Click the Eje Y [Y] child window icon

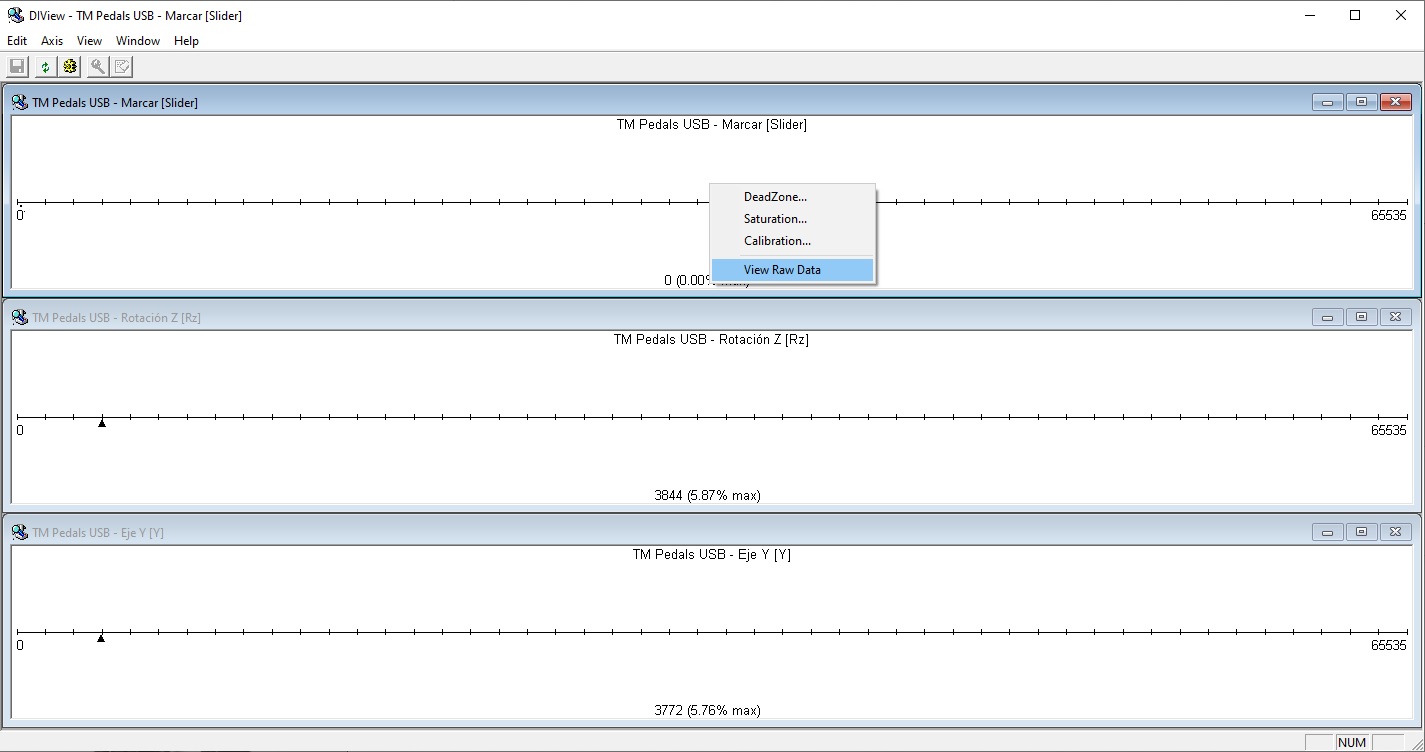click(x=20, y=532)
